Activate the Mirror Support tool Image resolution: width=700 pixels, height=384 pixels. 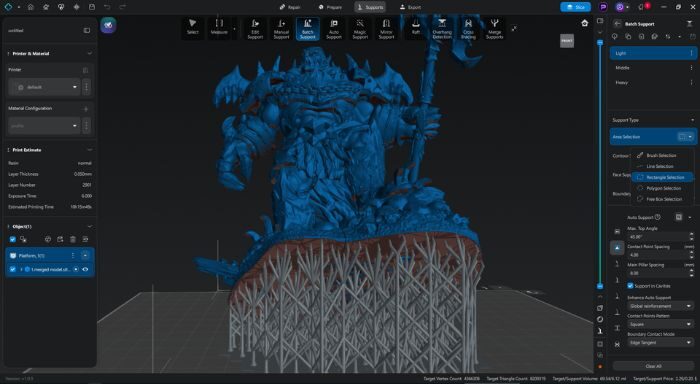tap(386, 29)
